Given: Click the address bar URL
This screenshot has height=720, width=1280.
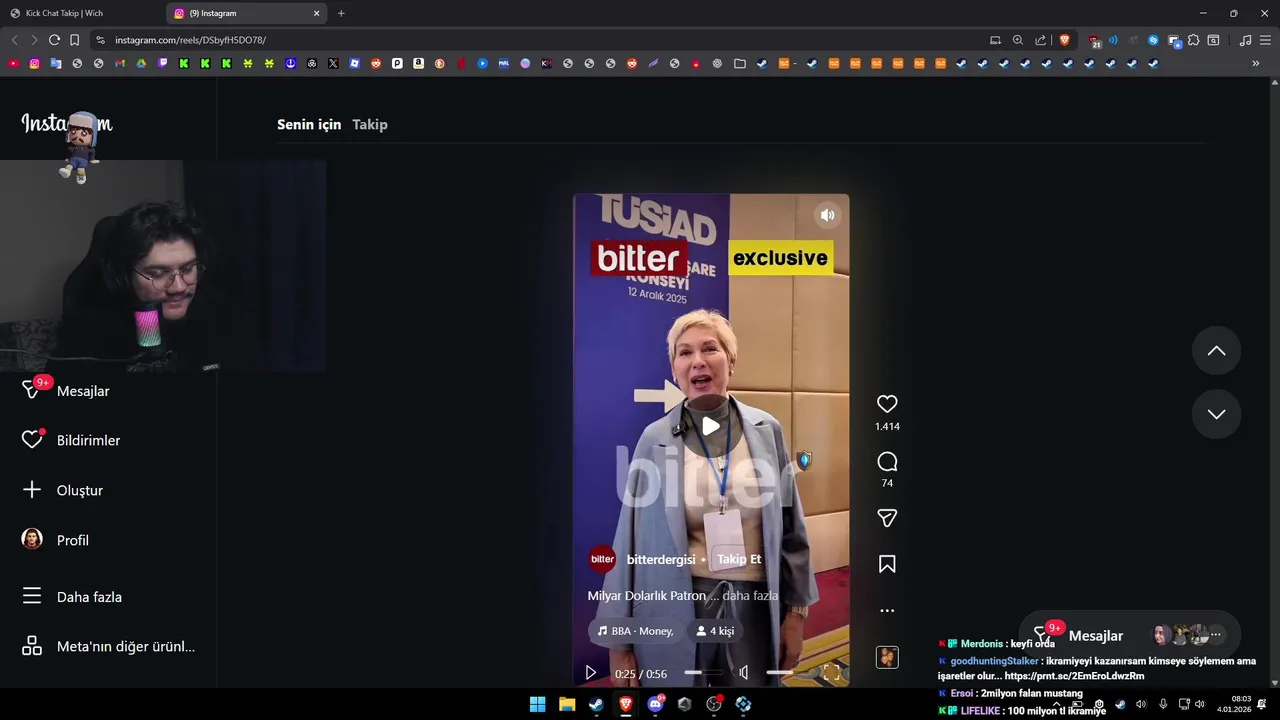Looking at the screenshot, I should 190,40.
